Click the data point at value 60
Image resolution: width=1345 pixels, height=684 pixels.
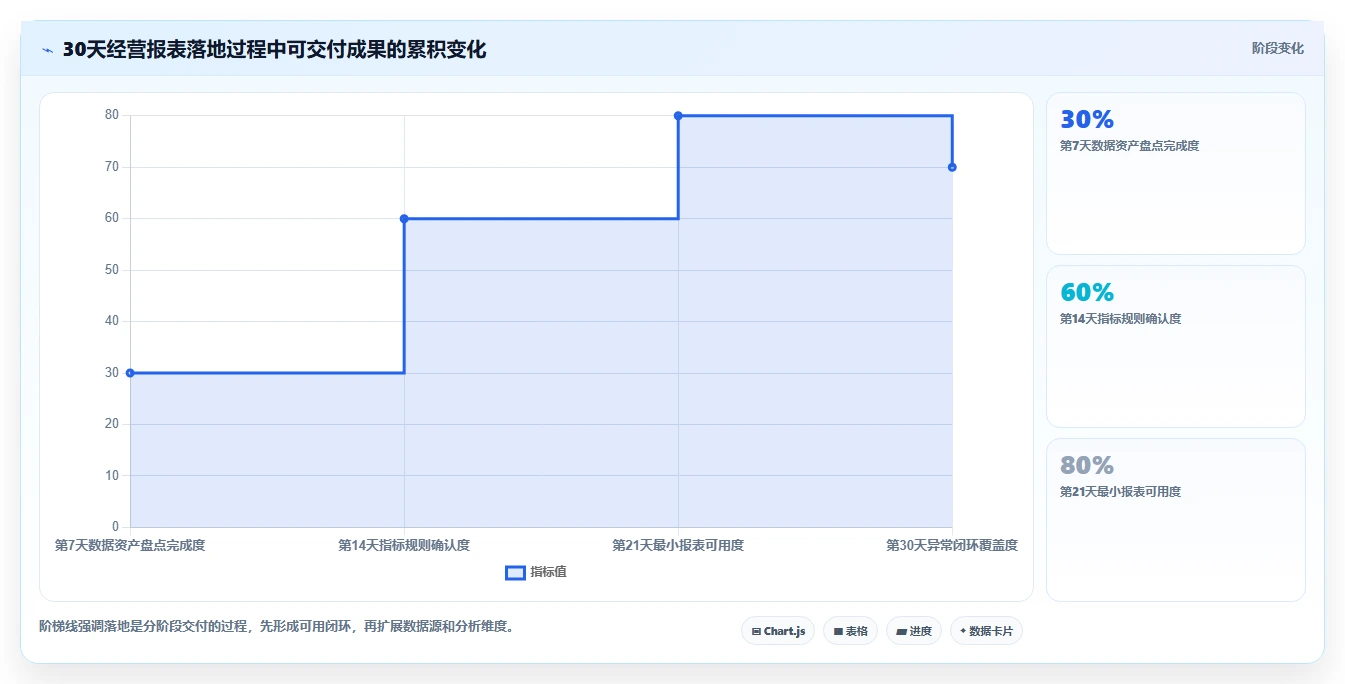(404, 218)
